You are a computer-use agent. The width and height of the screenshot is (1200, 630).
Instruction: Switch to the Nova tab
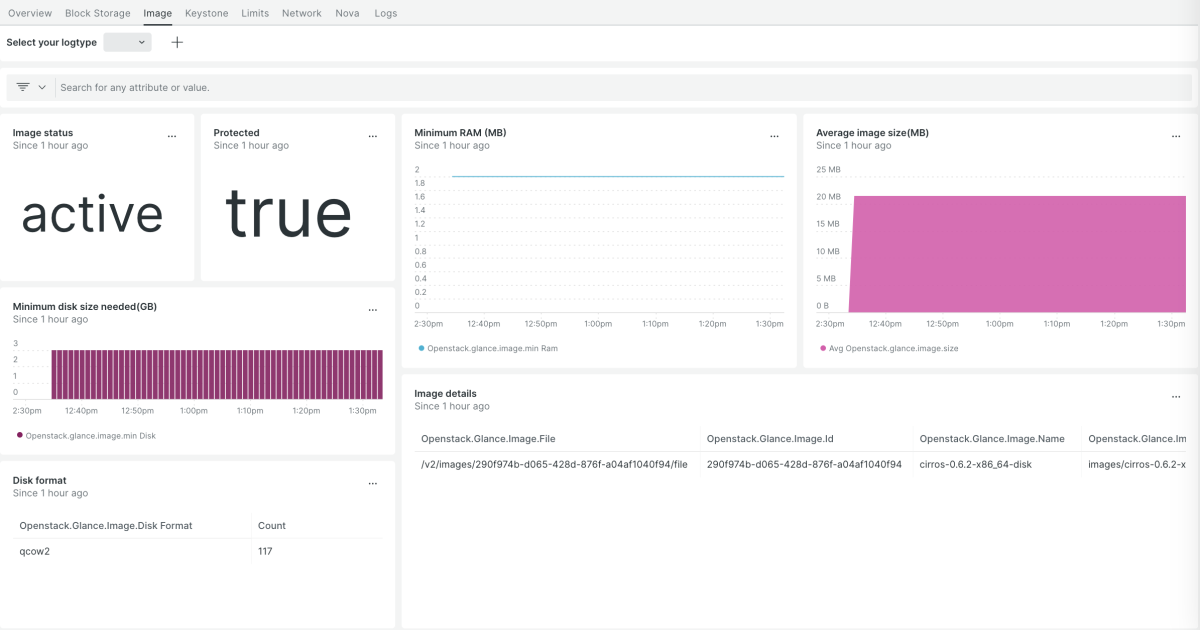coord(347,13)
